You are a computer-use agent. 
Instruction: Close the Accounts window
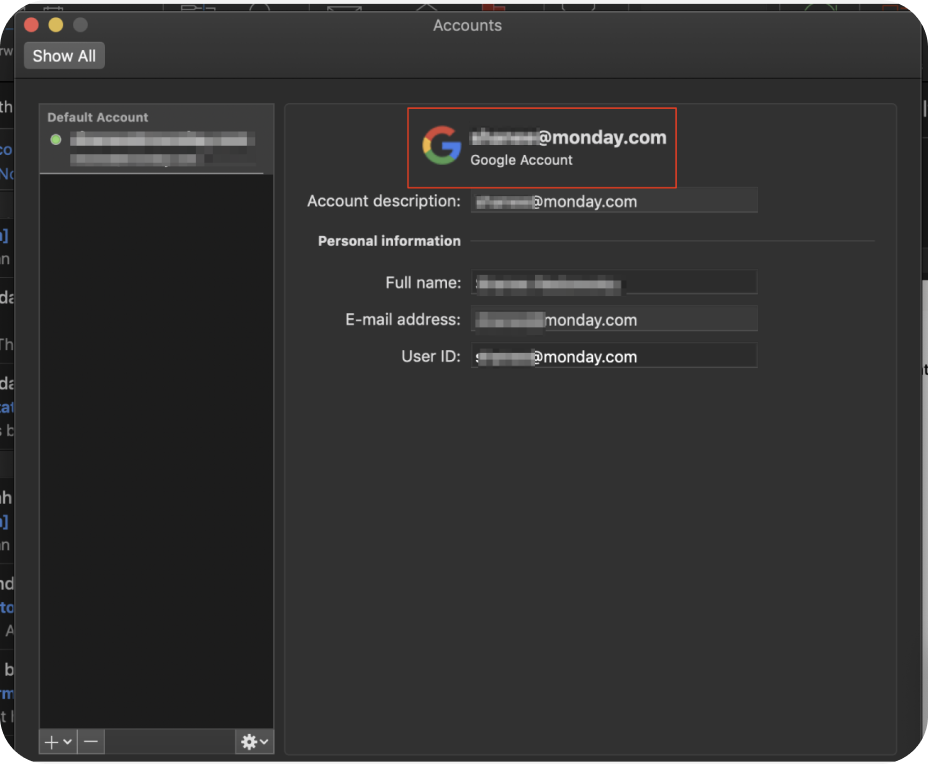click(31, 25)
